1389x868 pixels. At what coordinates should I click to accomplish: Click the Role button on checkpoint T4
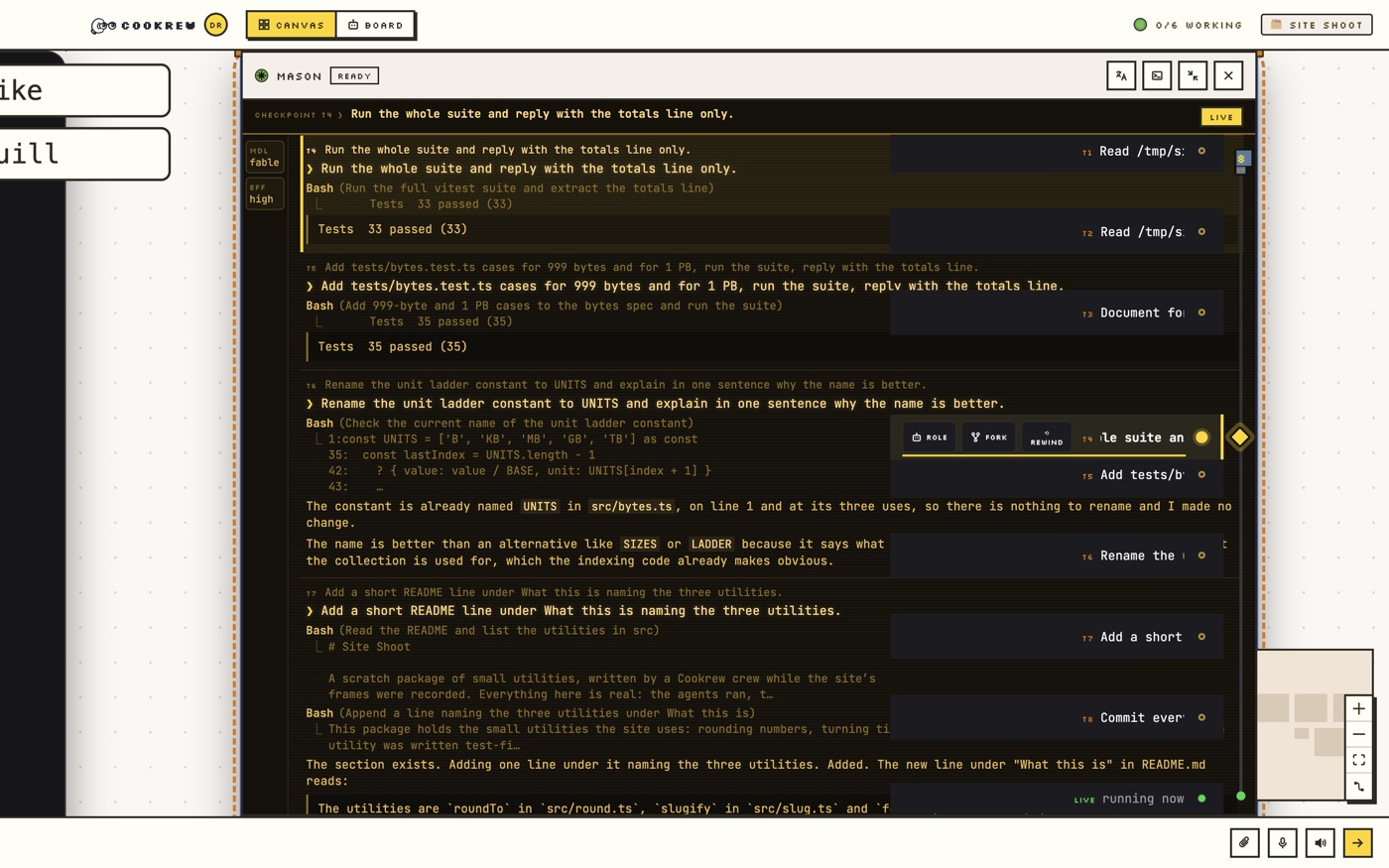[x=930, y=437]
